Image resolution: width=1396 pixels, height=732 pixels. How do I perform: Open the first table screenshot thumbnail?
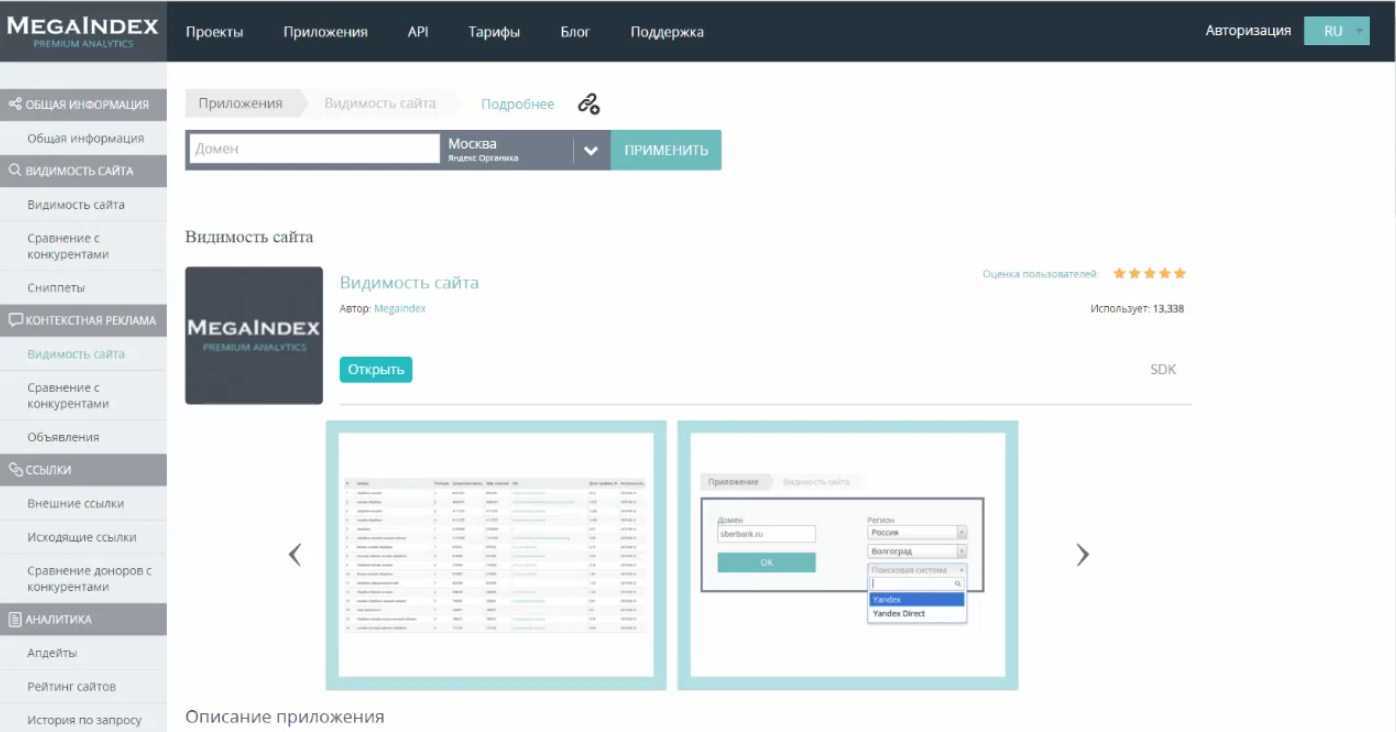click(x=496, y=555)
